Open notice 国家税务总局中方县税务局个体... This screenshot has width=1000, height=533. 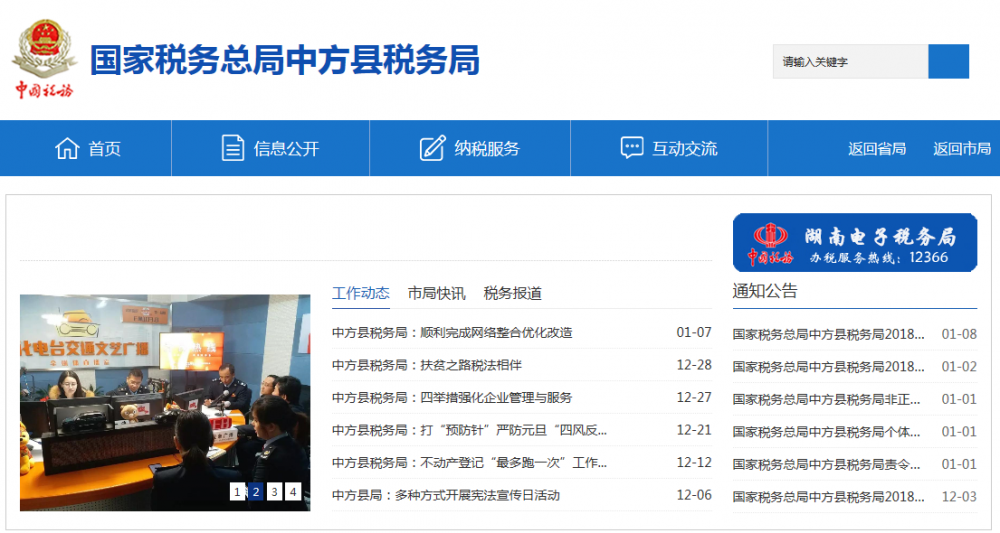[x=827, y=432]
